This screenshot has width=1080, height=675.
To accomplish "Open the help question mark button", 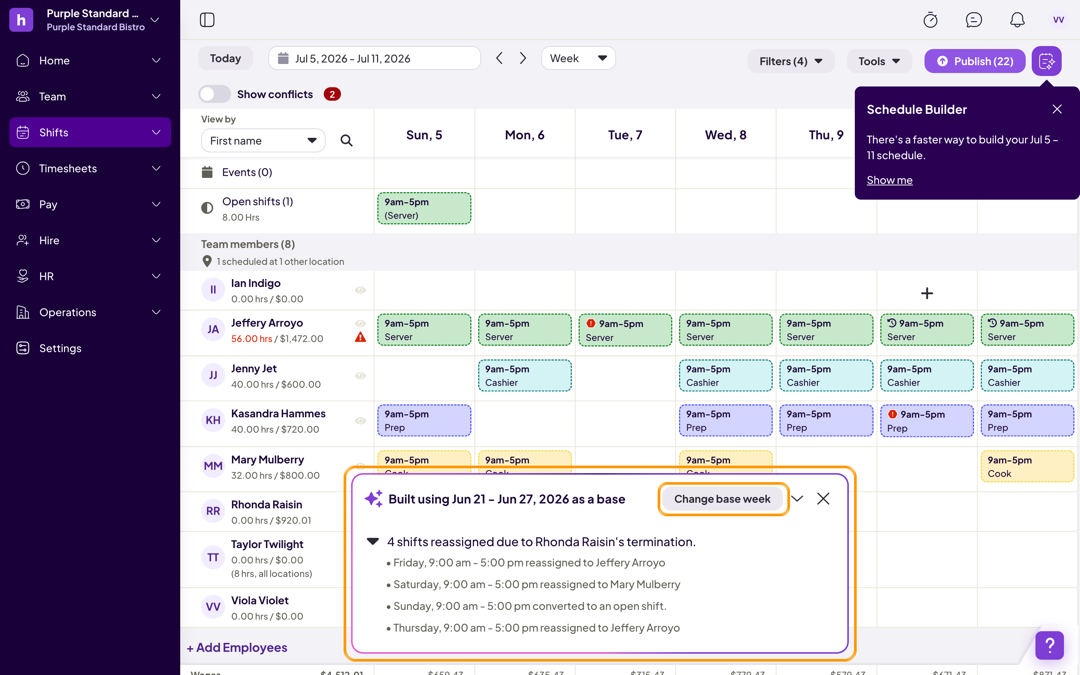I will click(x=1049, y=645).
